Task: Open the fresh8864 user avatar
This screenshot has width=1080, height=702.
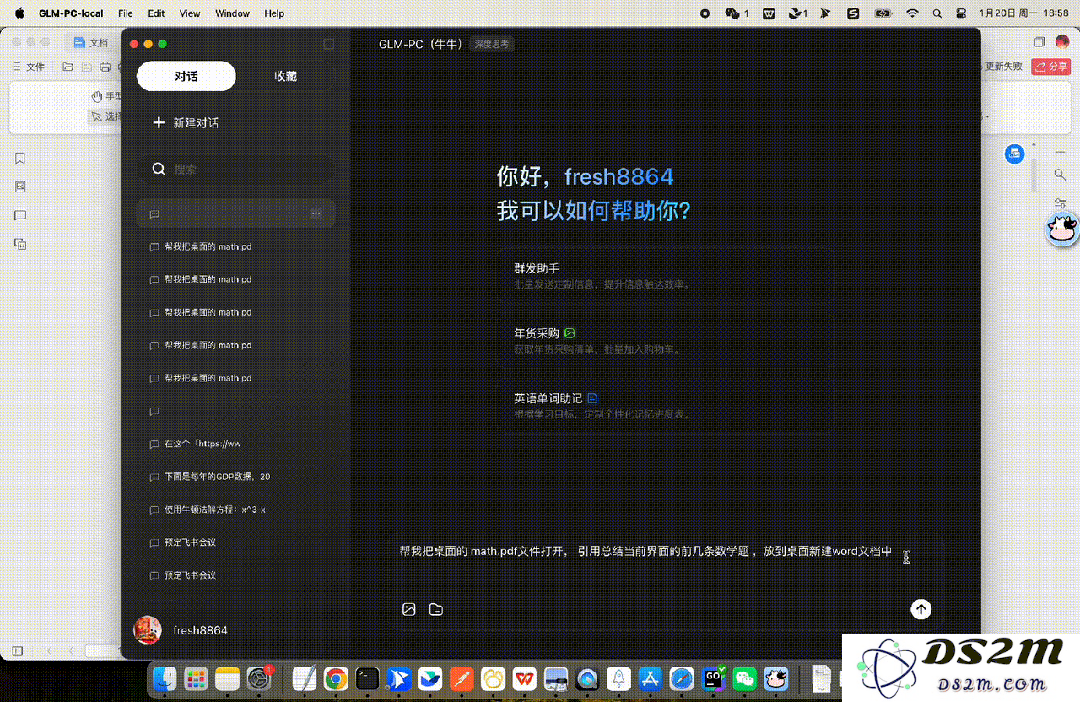Action: pyautogui.click(x=147, y=630)
